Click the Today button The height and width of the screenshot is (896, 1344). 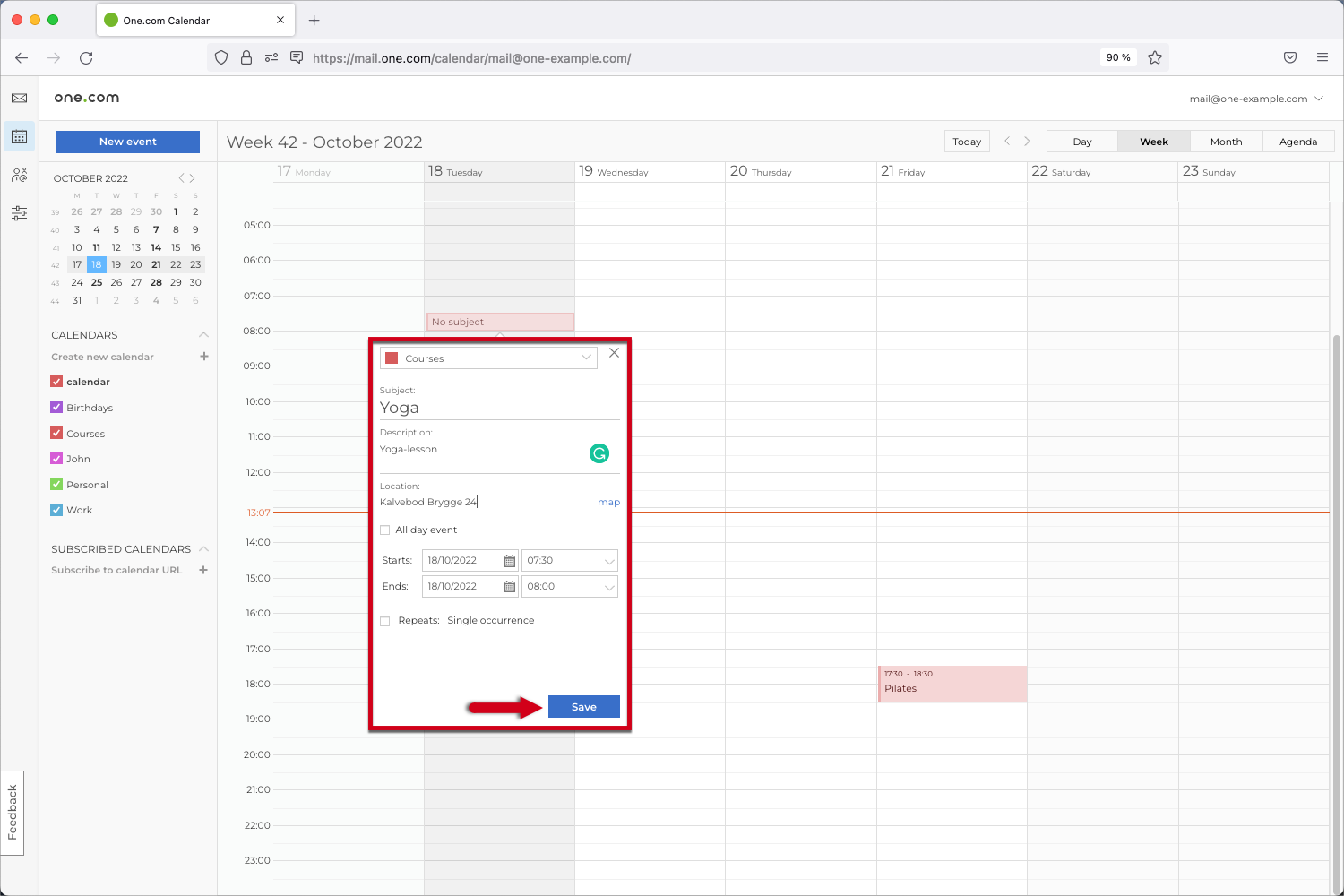967,142
